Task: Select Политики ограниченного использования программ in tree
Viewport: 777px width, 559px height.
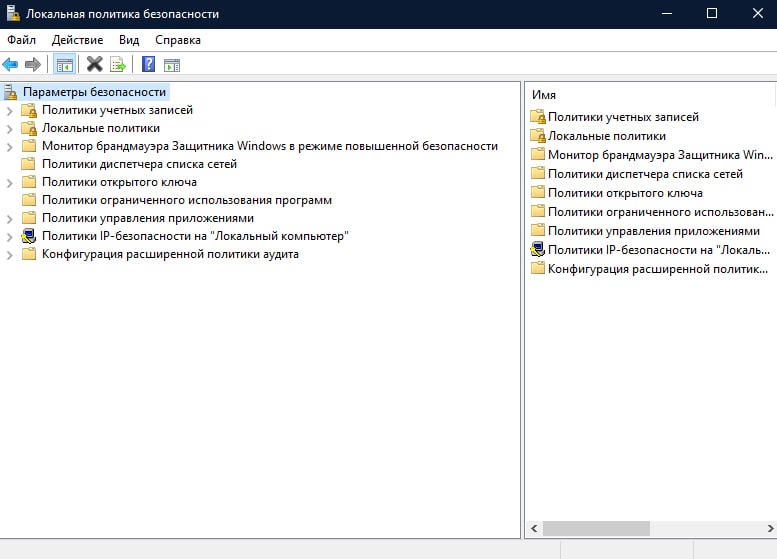Action: click(x=187, y=200)
